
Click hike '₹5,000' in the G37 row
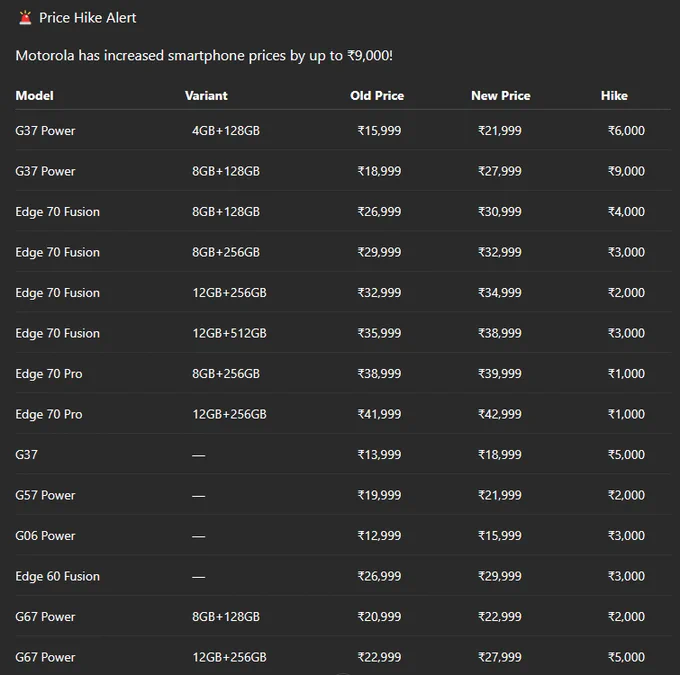(x=626, y=455)
